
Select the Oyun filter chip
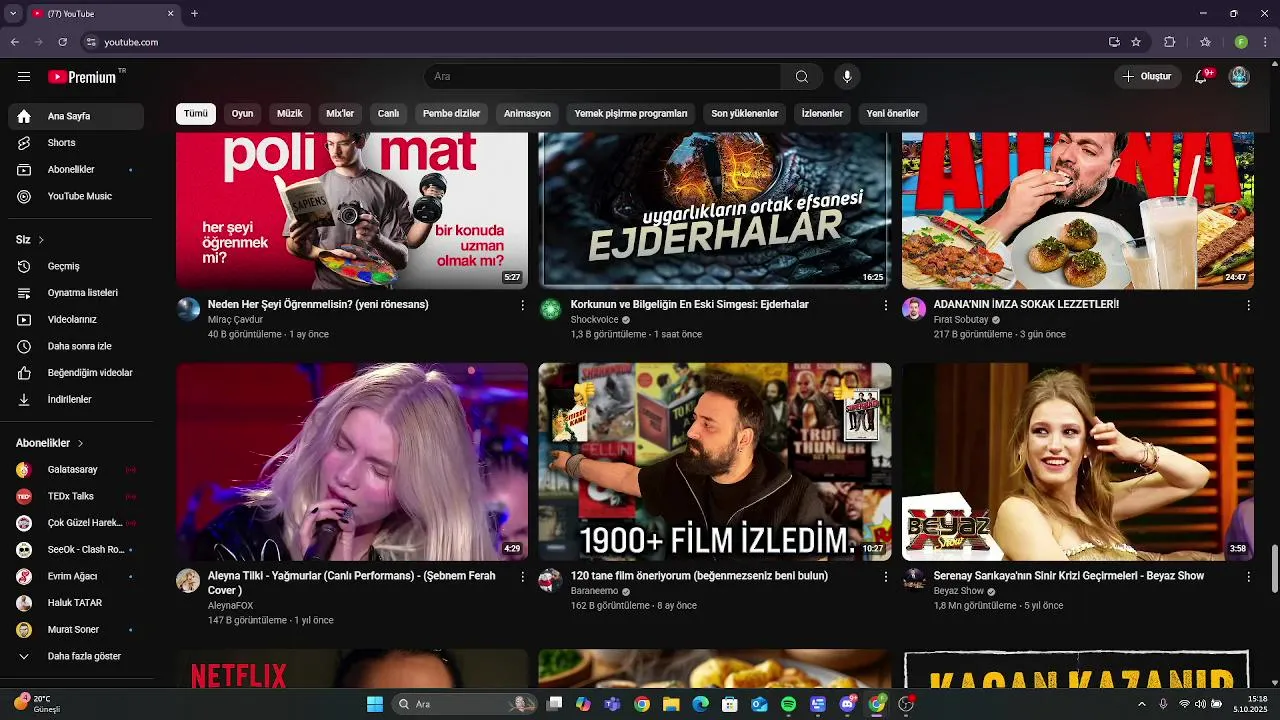click(243, 114)
